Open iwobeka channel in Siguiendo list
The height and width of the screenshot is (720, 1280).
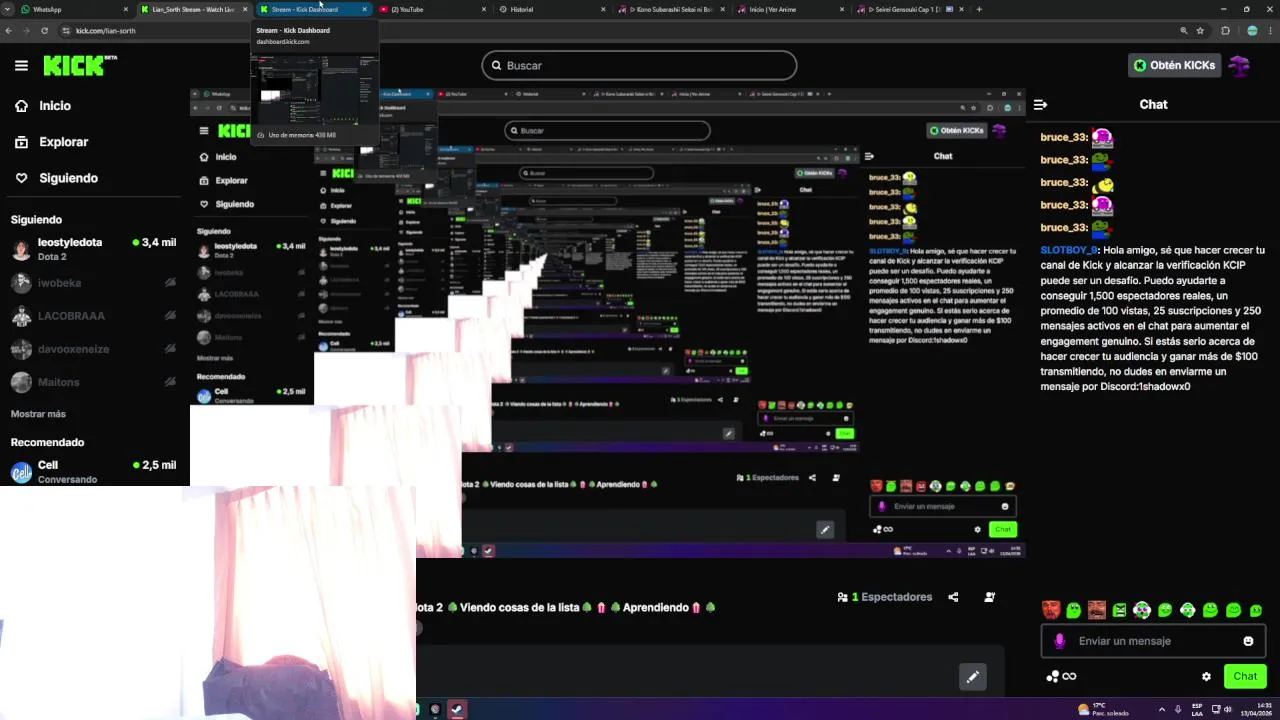(x=91, y=283)
